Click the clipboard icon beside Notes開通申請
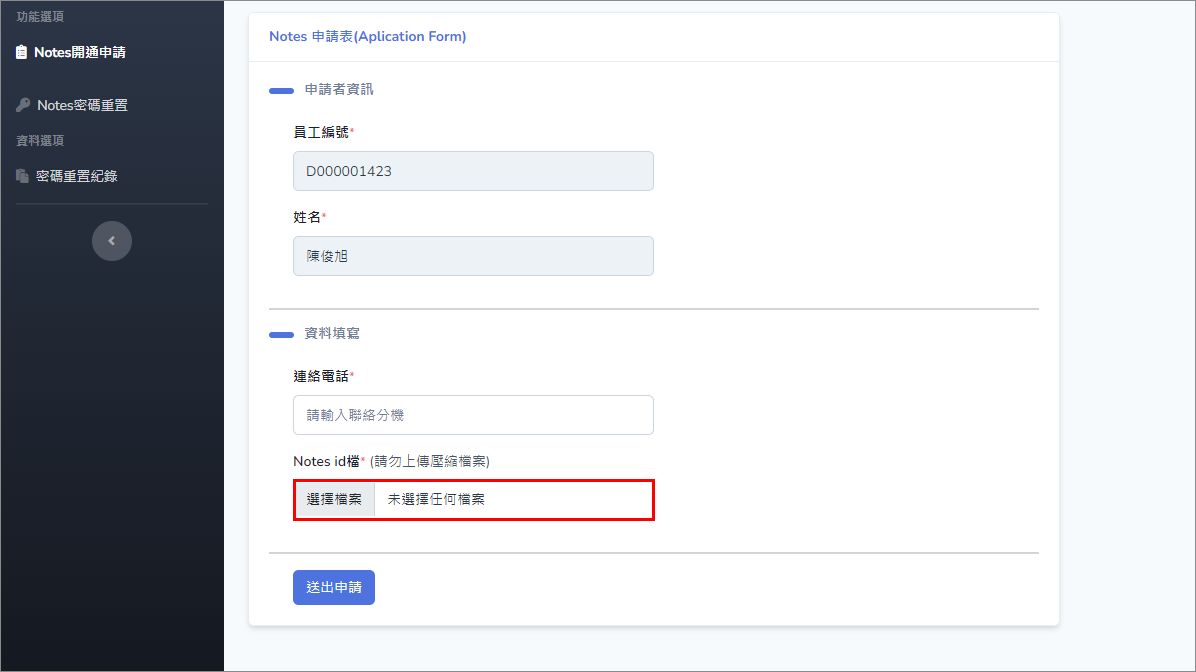The height and width of the screenshot is (672, 1196). click(22, 52)
